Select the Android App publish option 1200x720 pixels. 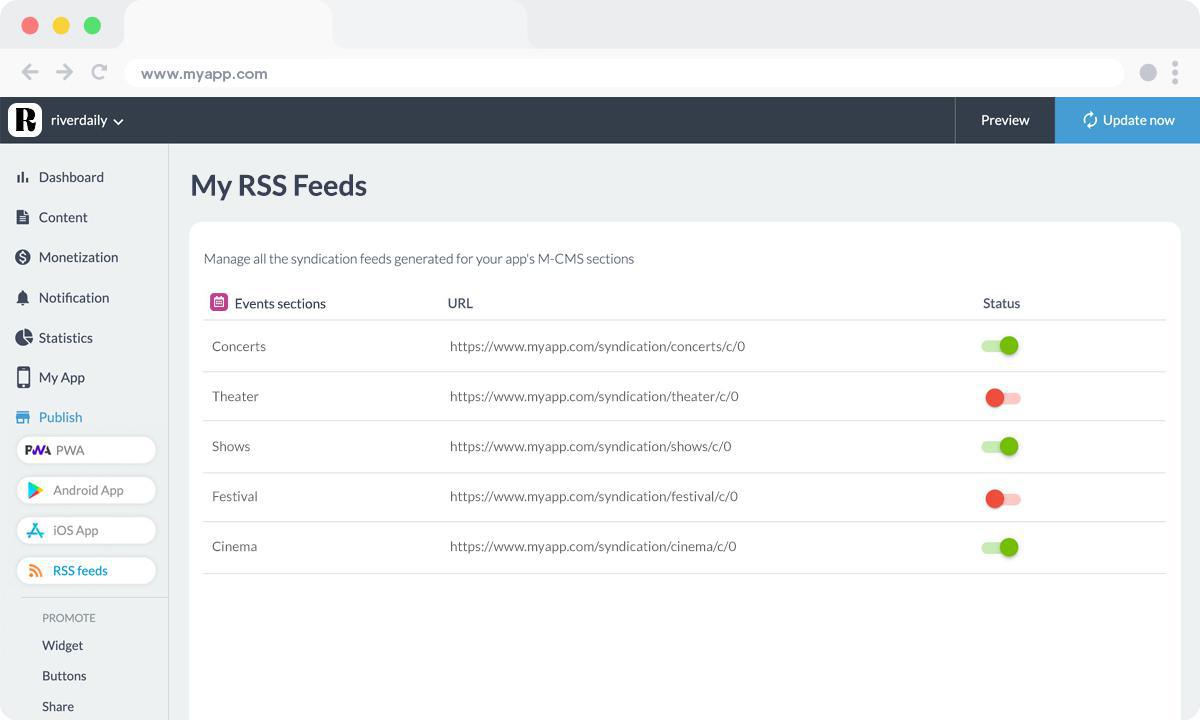click(x=87, y=490)
